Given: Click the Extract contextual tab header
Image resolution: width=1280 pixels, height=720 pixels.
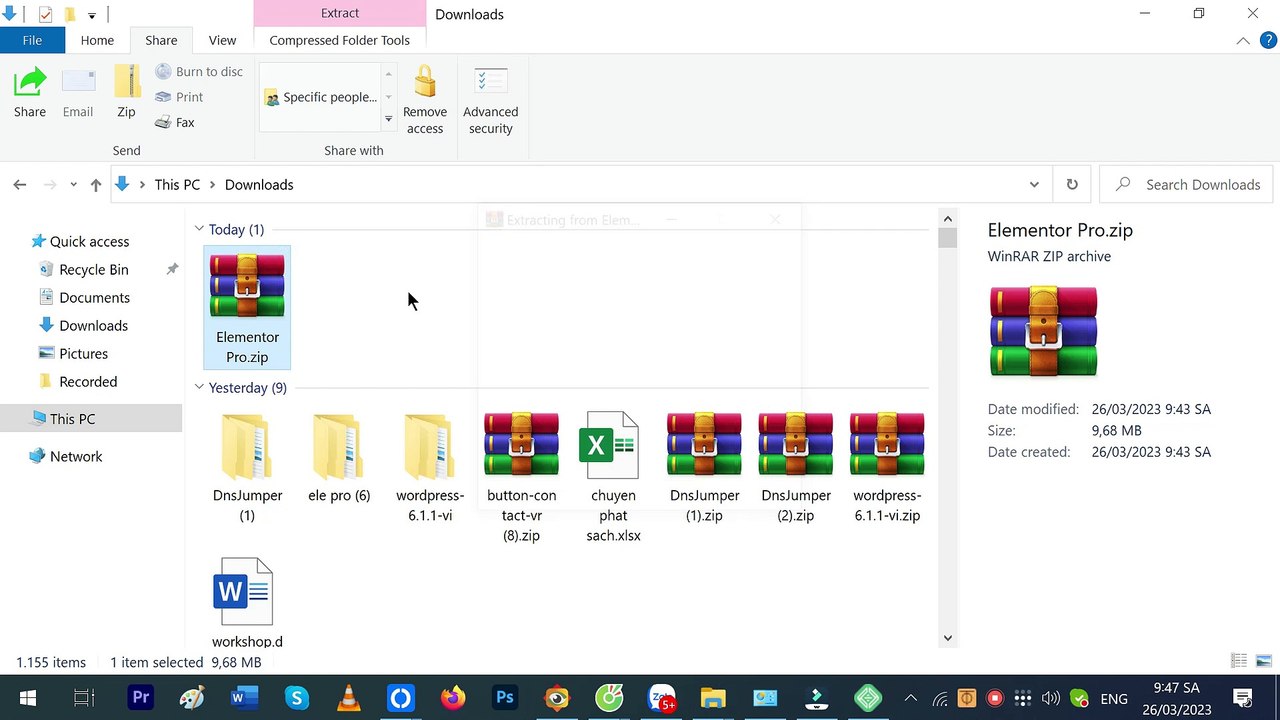Looking at the screenshot, I should [340, 13].
